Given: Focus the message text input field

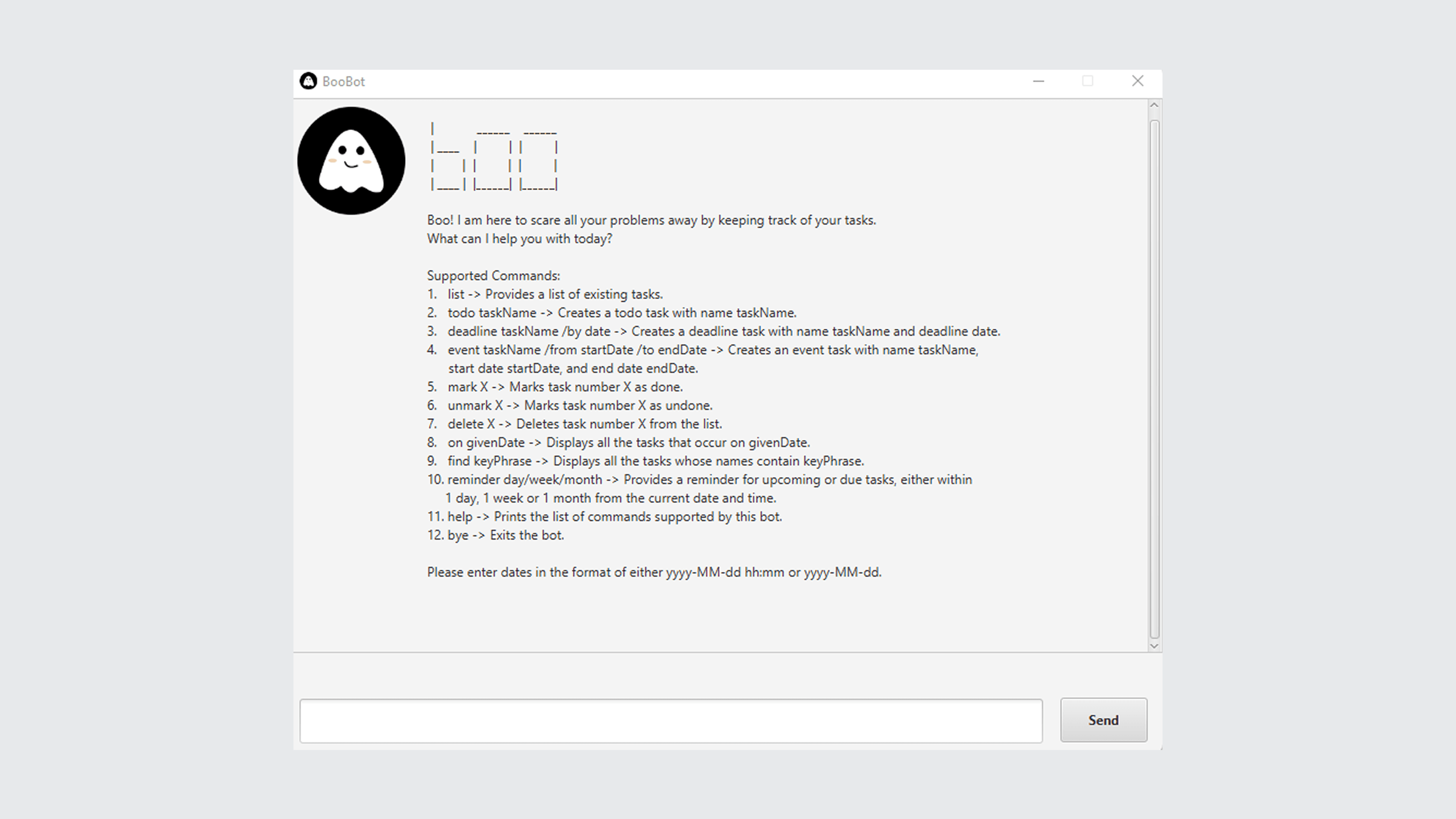Looking at the screenshot, I should click(671, 721).
